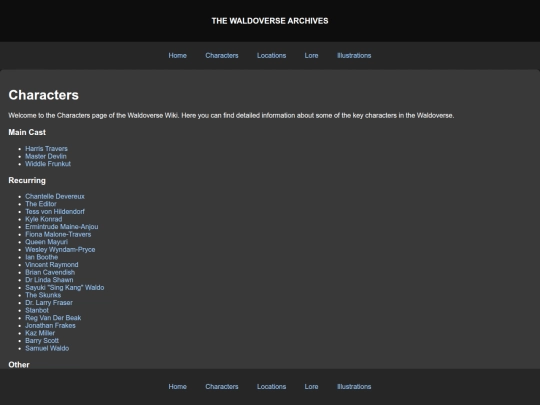Open the Vincent Raymond link
Image resolution: width=540 pixels, height=405 pixels.
point(52,264)
